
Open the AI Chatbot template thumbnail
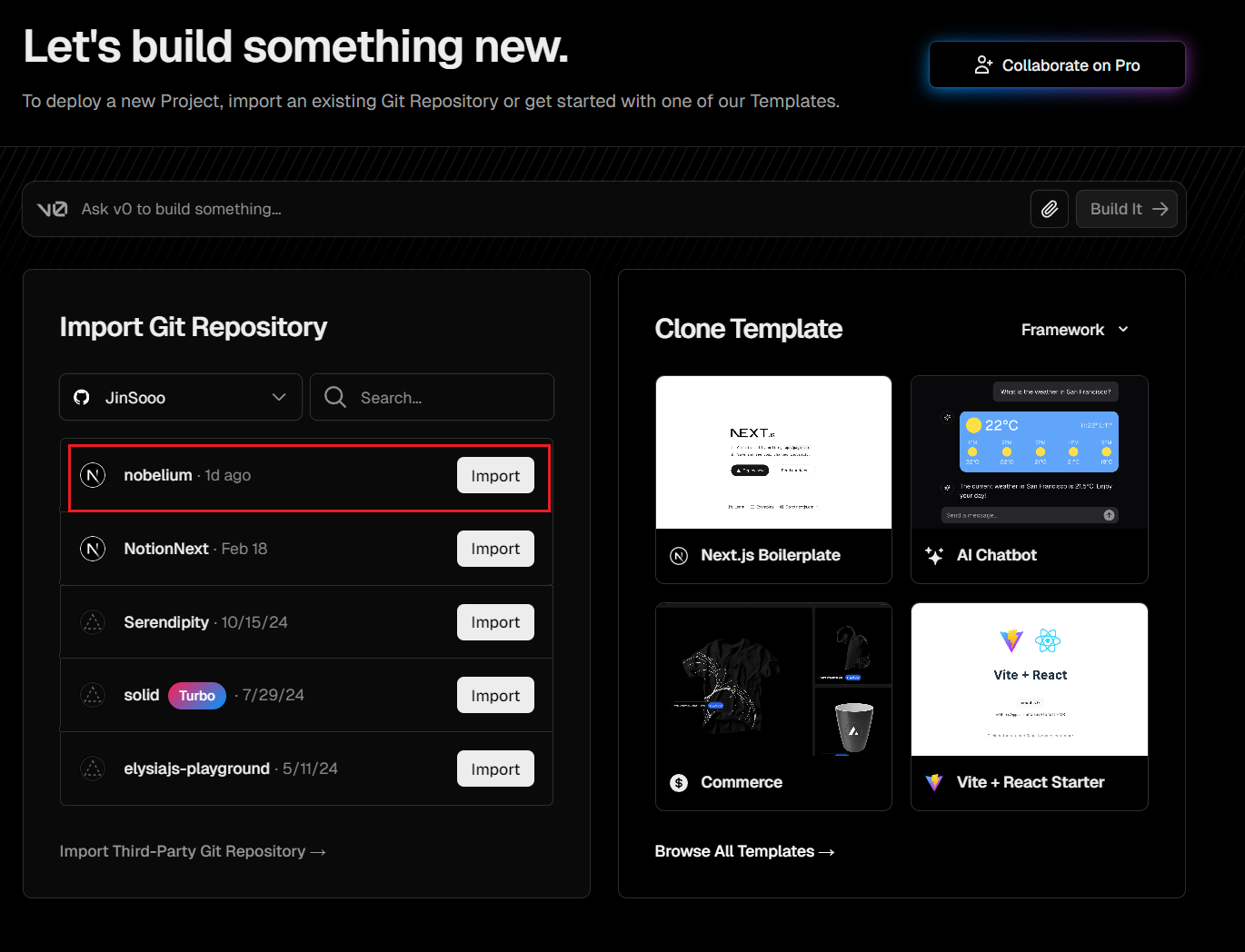click(x=1030, y=452)
